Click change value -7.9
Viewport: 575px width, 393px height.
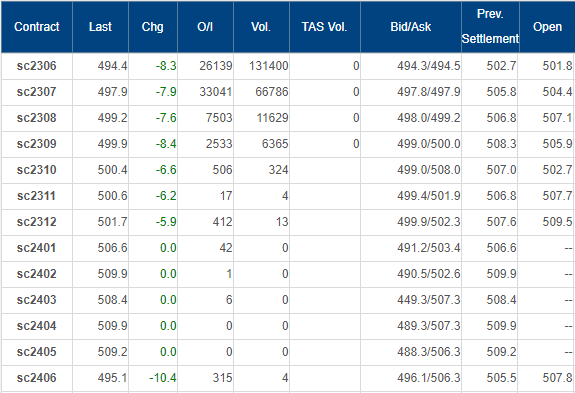point(166,92)
